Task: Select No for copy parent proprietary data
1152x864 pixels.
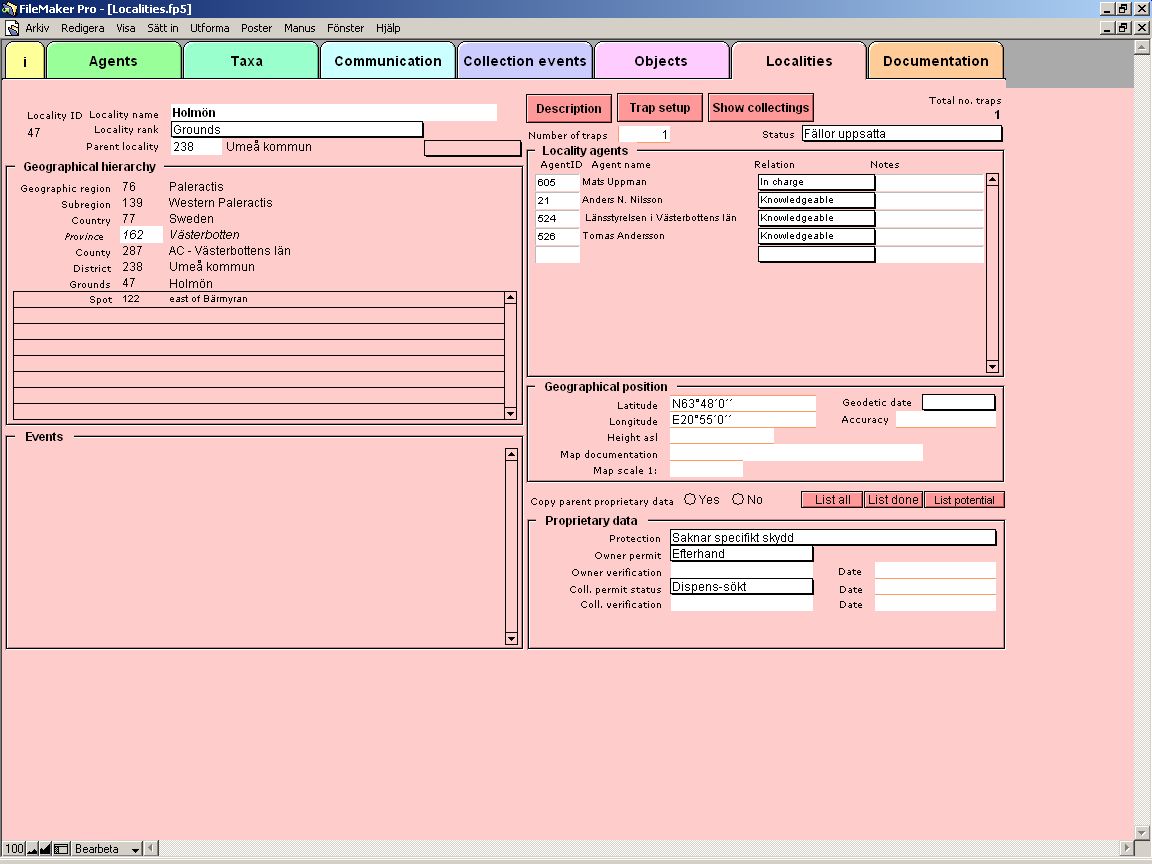Action: point(738,499)
